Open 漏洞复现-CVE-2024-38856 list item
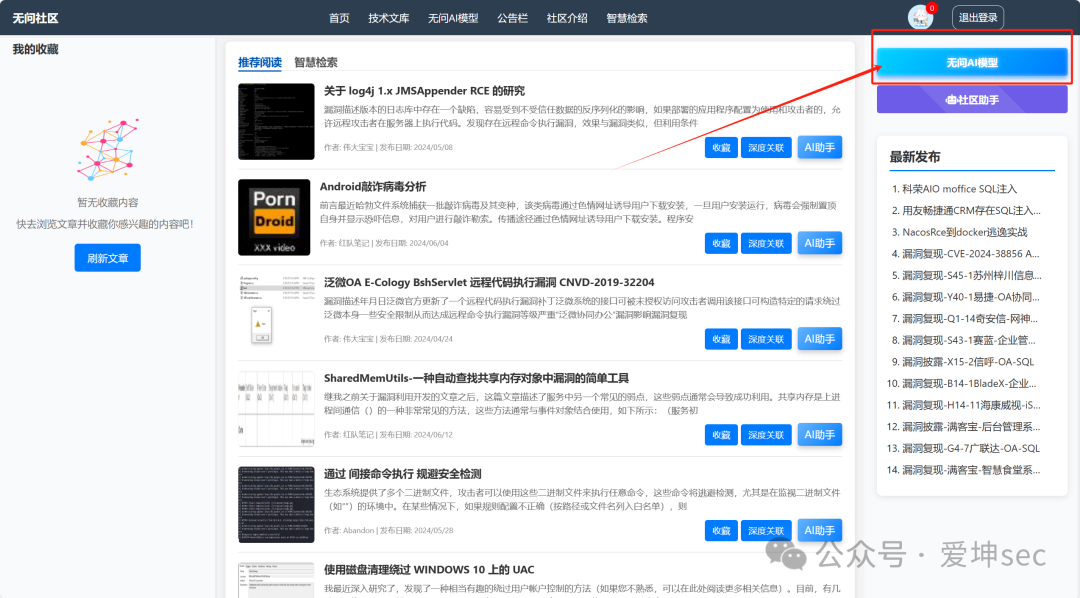The image size is (1080, 598). click(970, 254)
